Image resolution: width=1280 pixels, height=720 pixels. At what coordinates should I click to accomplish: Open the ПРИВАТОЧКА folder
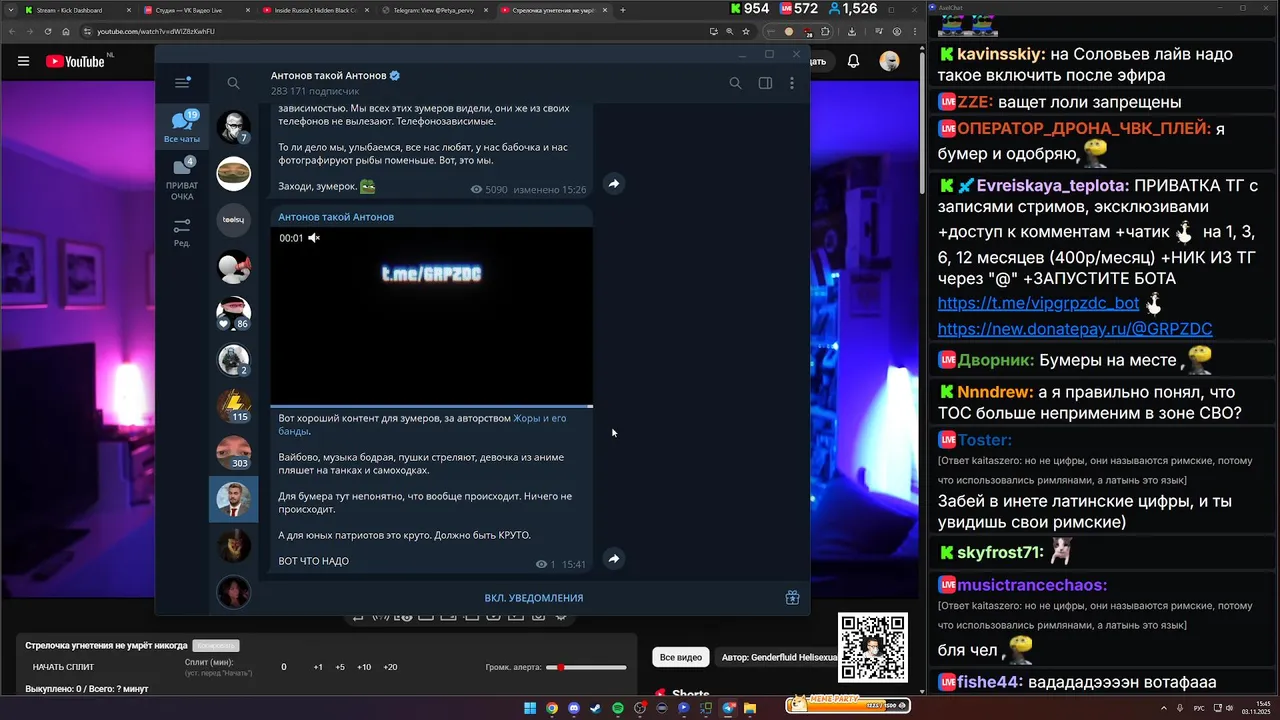pos(182,178)
